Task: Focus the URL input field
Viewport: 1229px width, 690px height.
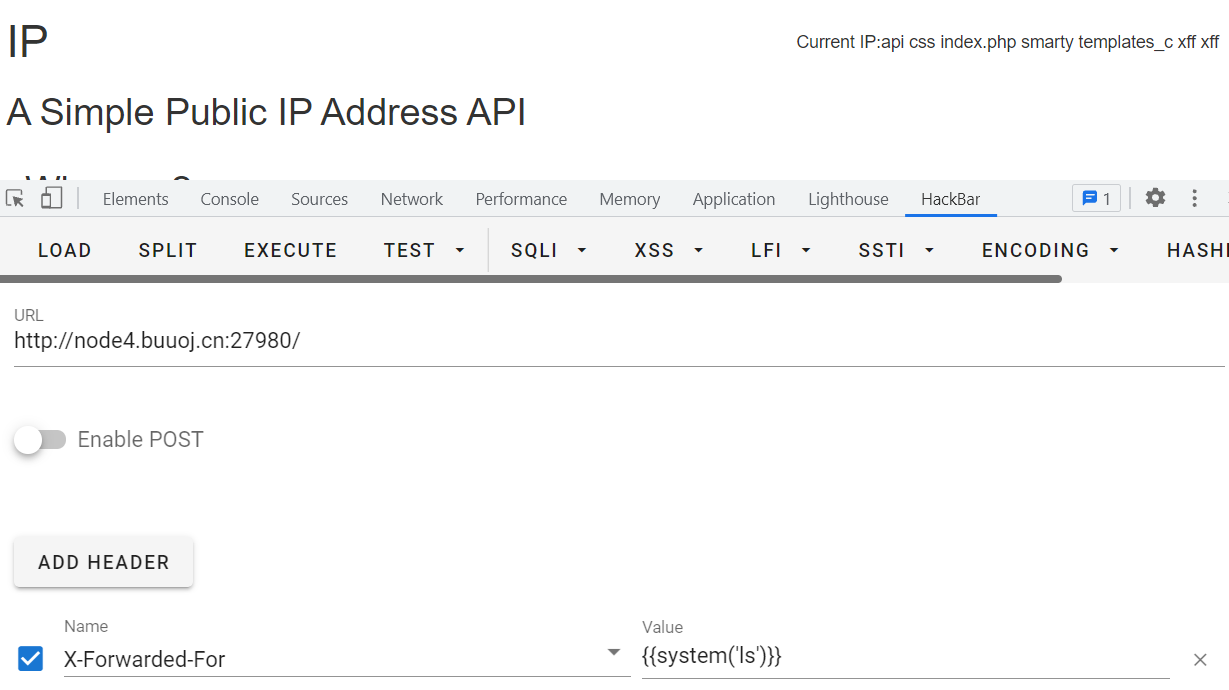Action: [x=619, y=340]
